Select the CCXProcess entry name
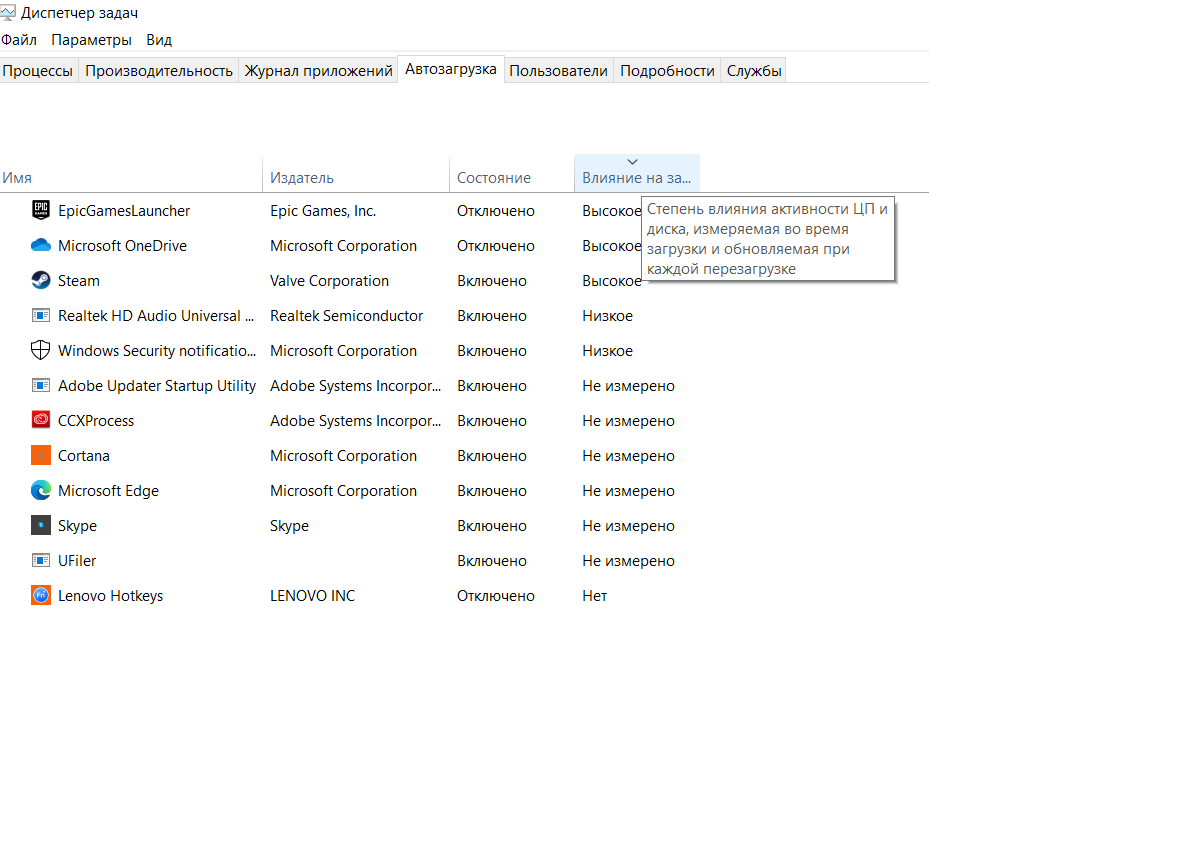The width and height of the screenshot is (1196, 846). pyautogui.click(x=96, y=421)
